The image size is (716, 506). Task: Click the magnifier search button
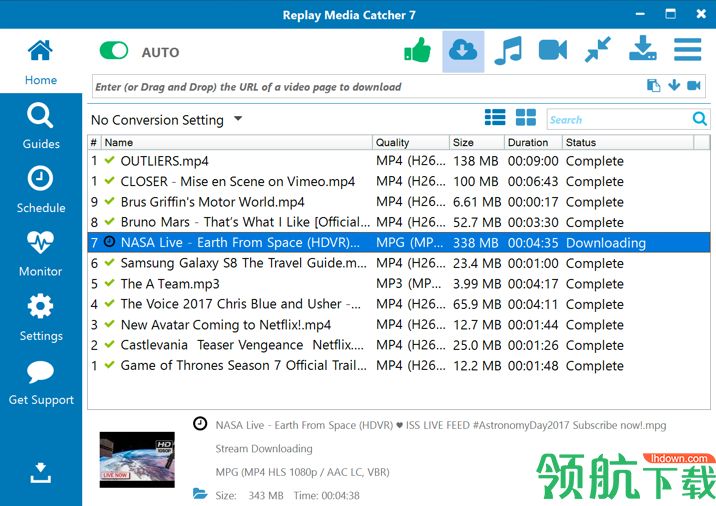700,119
